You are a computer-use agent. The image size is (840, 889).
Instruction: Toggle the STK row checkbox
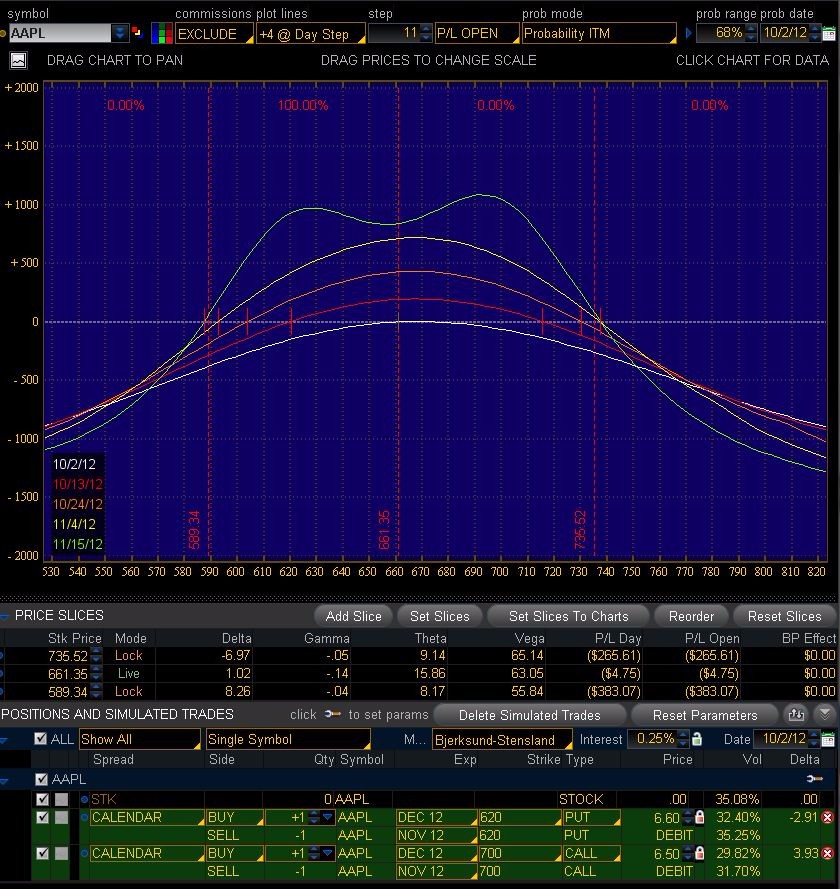click(43, 799)
